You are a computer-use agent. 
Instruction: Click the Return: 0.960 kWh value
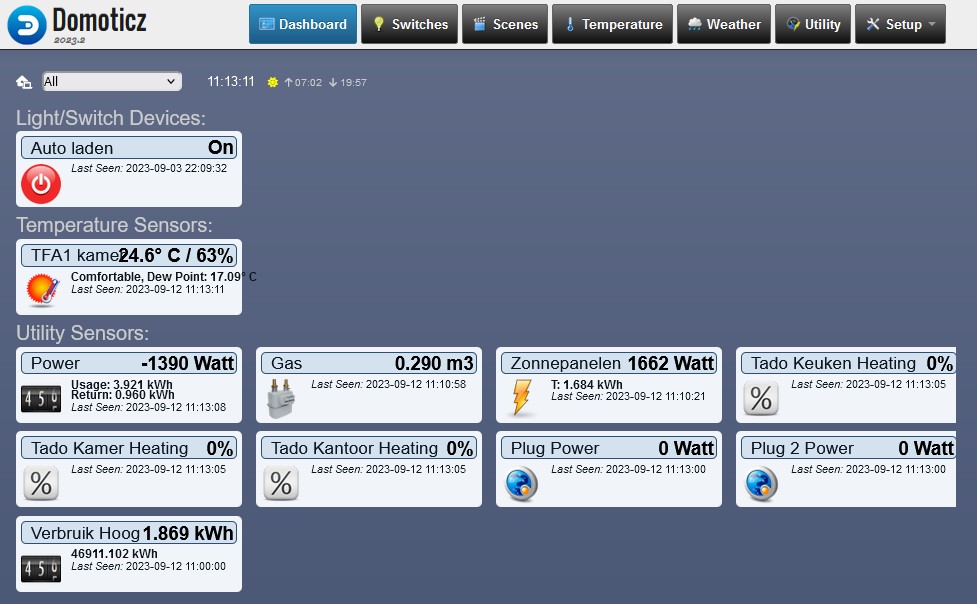(x=123, y=395)
